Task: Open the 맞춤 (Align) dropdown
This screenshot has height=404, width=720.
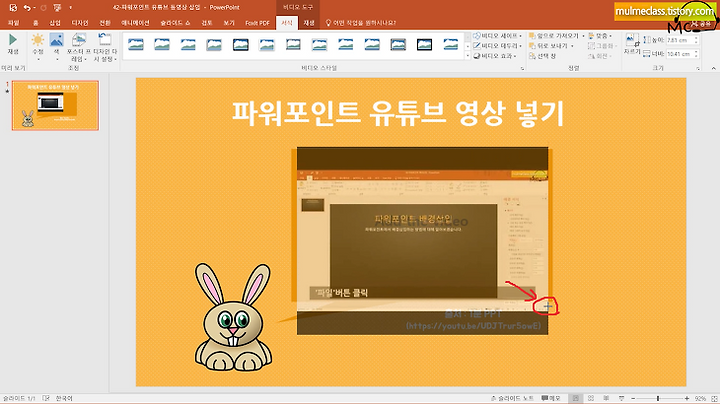Action: tap(600, 36)
